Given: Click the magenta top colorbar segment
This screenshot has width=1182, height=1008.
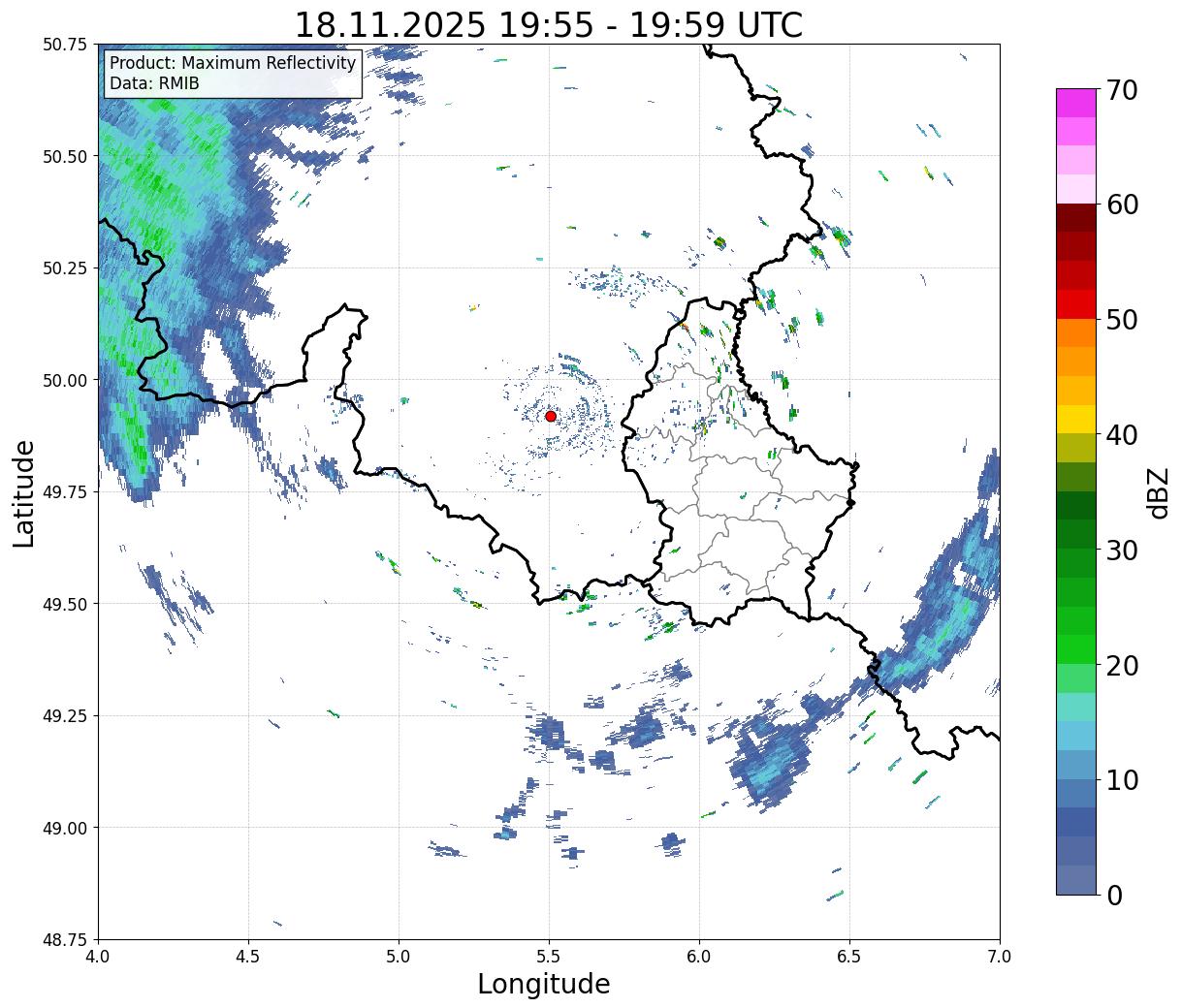Looking at the screenshot, I should [1076, 103].
